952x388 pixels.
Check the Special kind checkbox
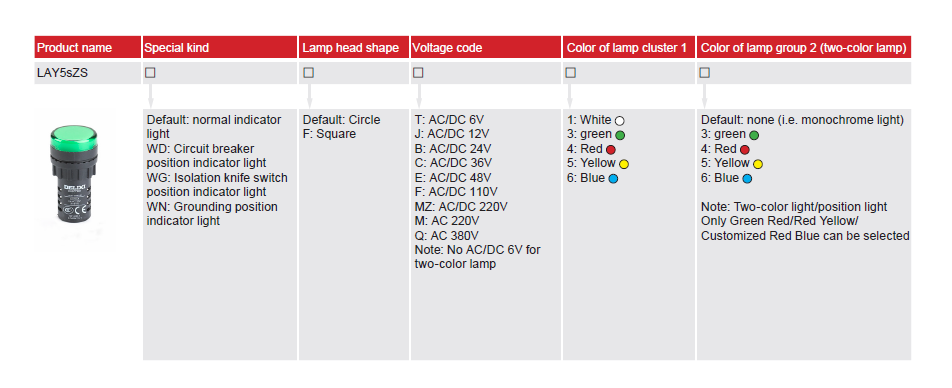[150, 73]
